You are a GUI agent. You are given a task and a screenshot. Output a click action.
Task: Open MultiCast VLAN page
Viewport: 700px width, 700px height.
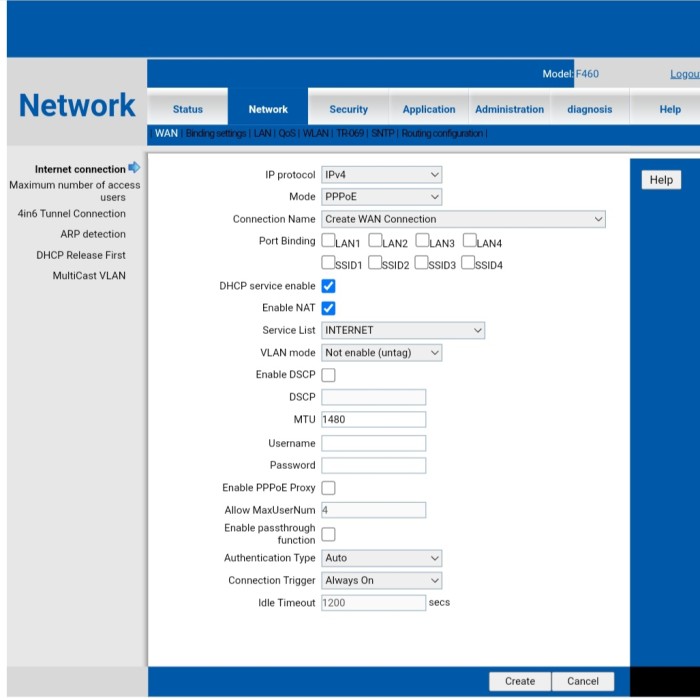pyautogui.click(x=89, y=275)
